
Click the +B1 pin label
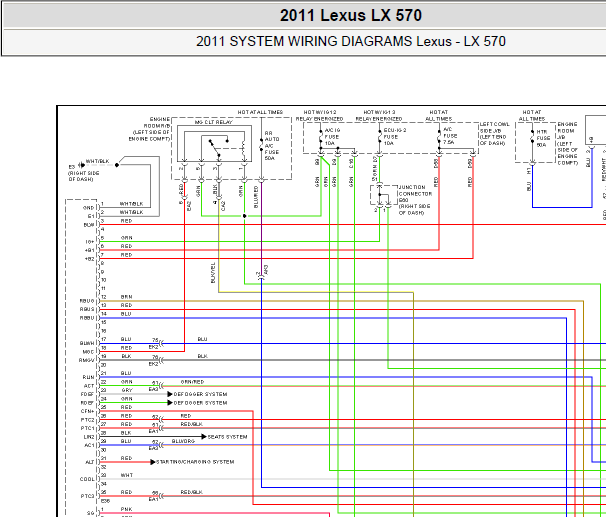point(89,250)
